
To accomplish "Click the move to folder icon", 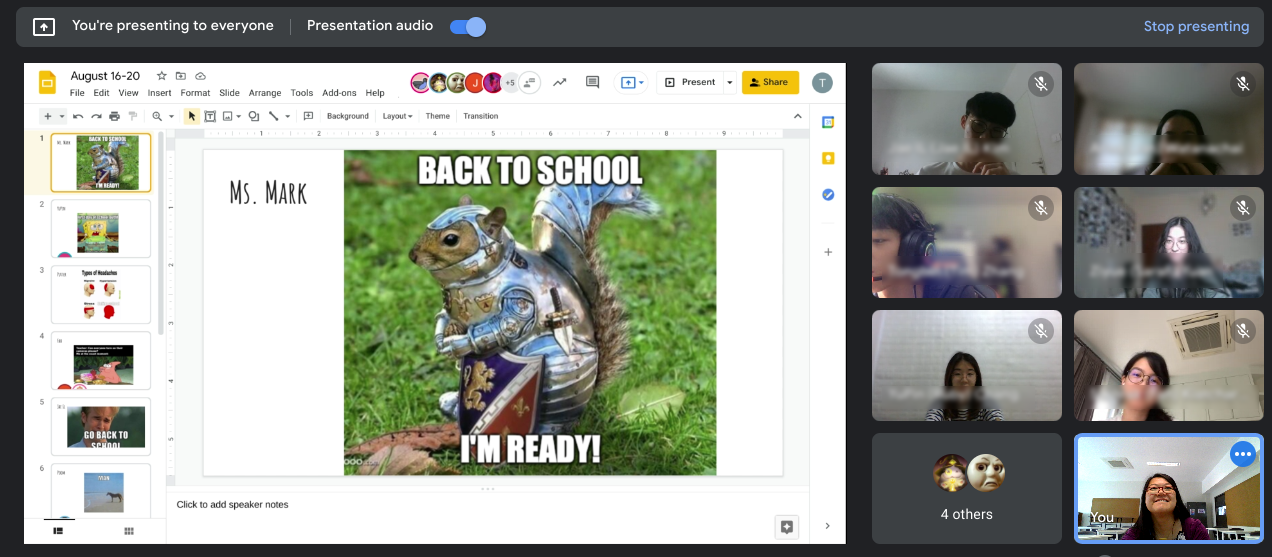I will 181,76.
